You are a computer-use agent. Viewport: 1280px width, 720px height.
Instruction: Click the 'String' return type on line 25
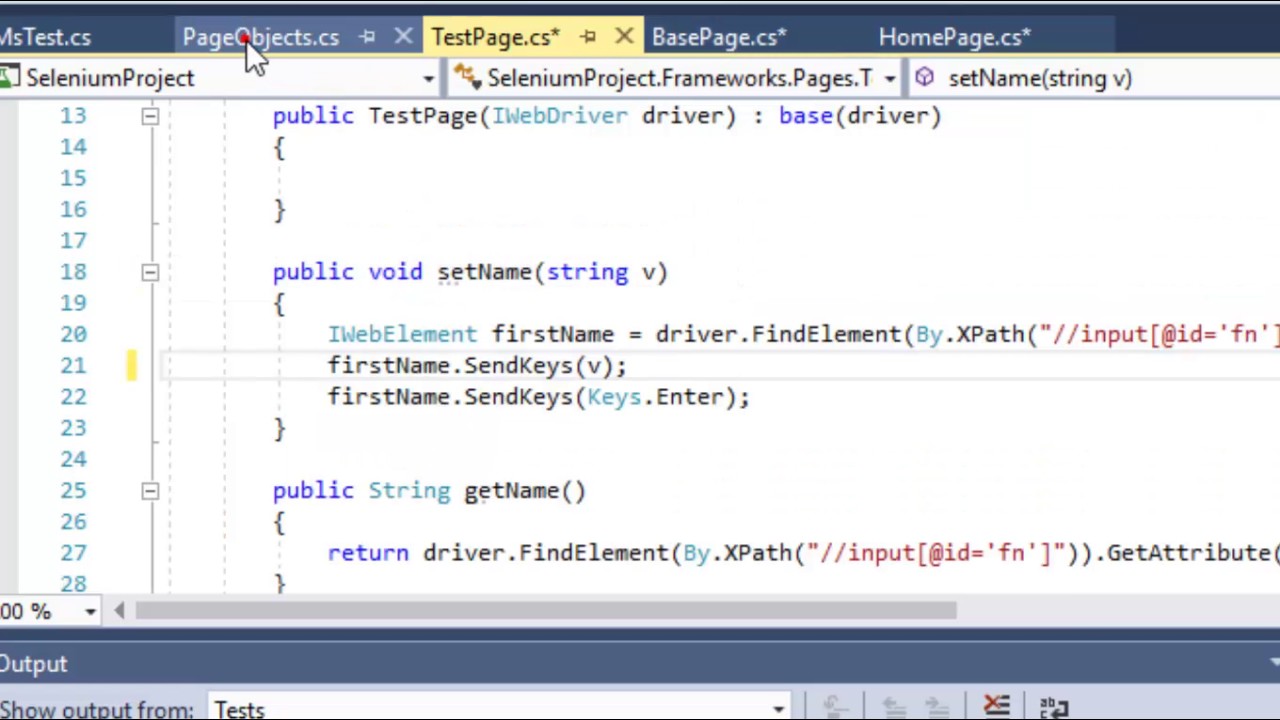pos(409,491)
